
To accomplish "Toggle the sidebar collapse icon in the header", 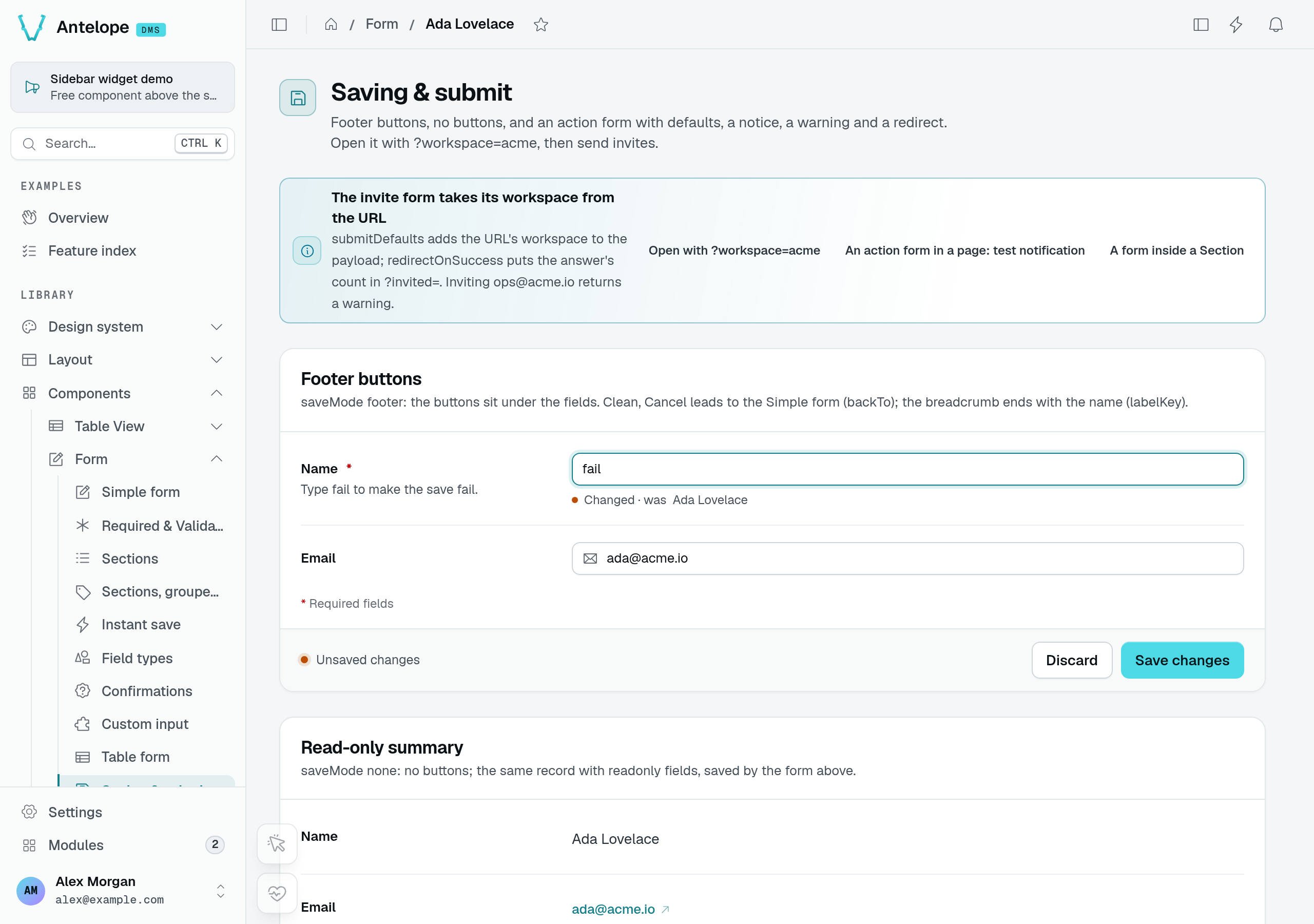I will (x=279, y=25).
